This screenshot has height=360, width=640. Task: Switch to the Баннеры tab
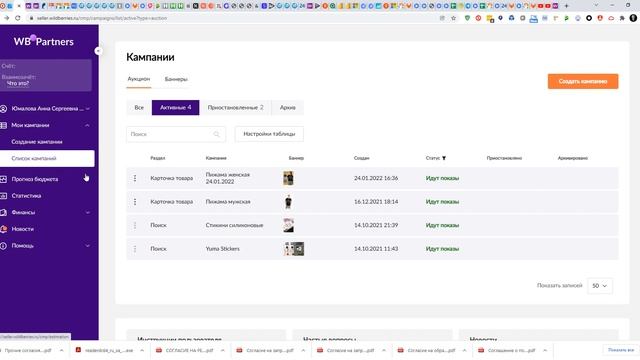point(176,79)
